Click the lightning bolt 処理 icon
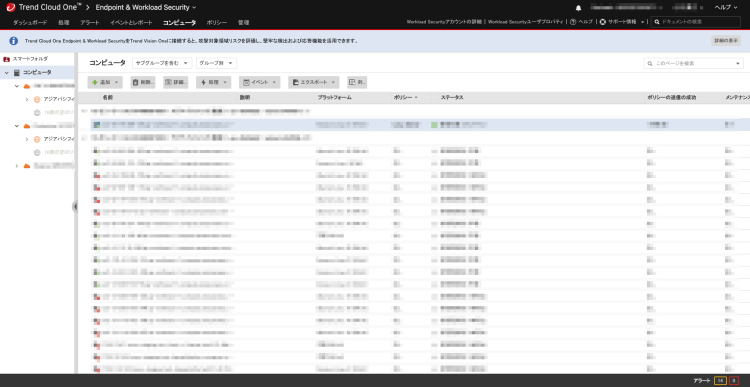Screen dimensions: 750x387 coord(204,82)
